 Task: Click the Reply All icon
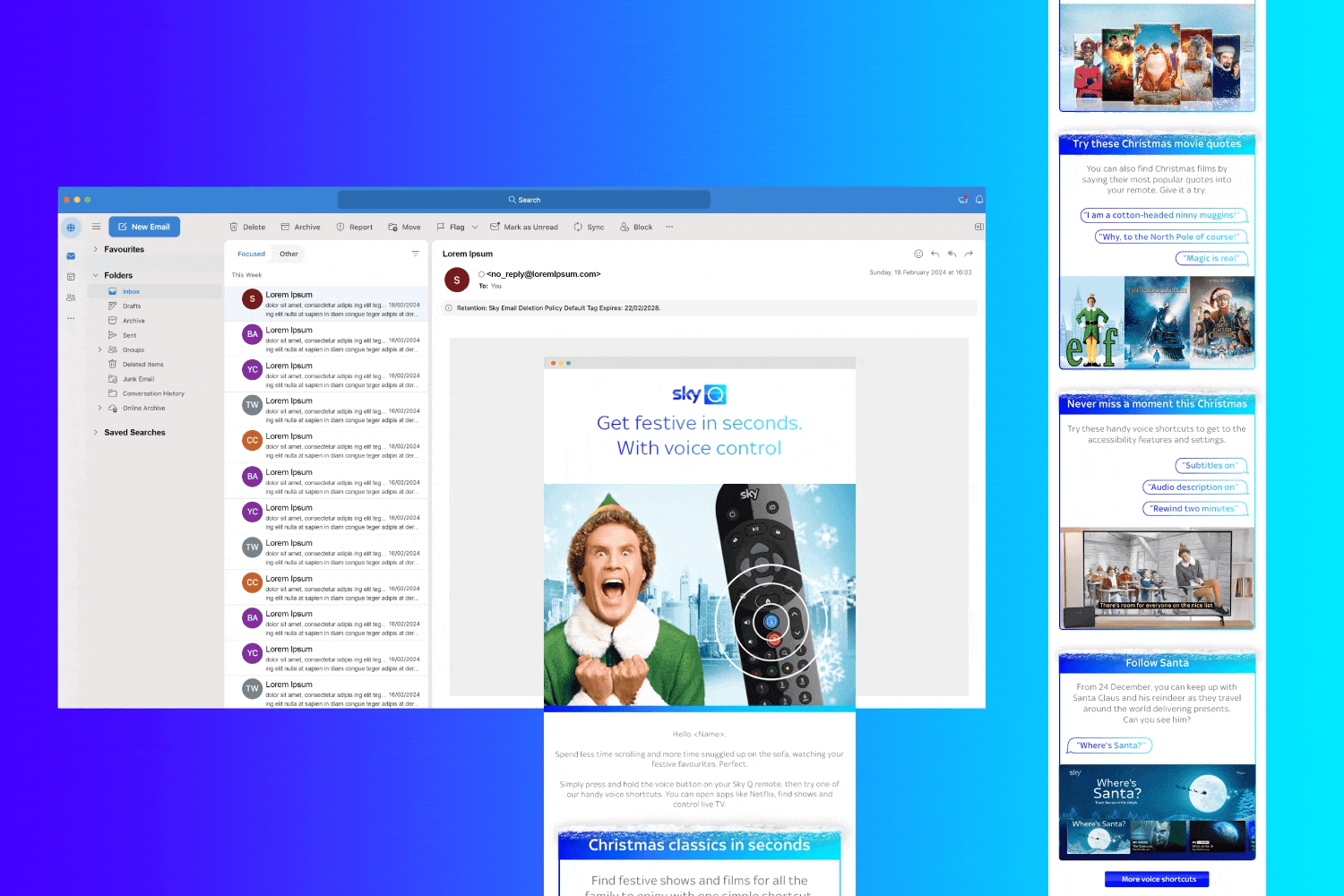point(952,254)
